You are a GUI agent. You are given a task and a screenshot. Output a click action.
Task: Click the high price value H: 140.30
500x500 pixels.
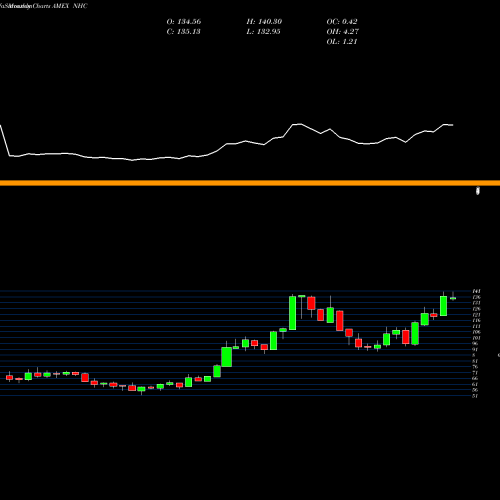point(264,22)
